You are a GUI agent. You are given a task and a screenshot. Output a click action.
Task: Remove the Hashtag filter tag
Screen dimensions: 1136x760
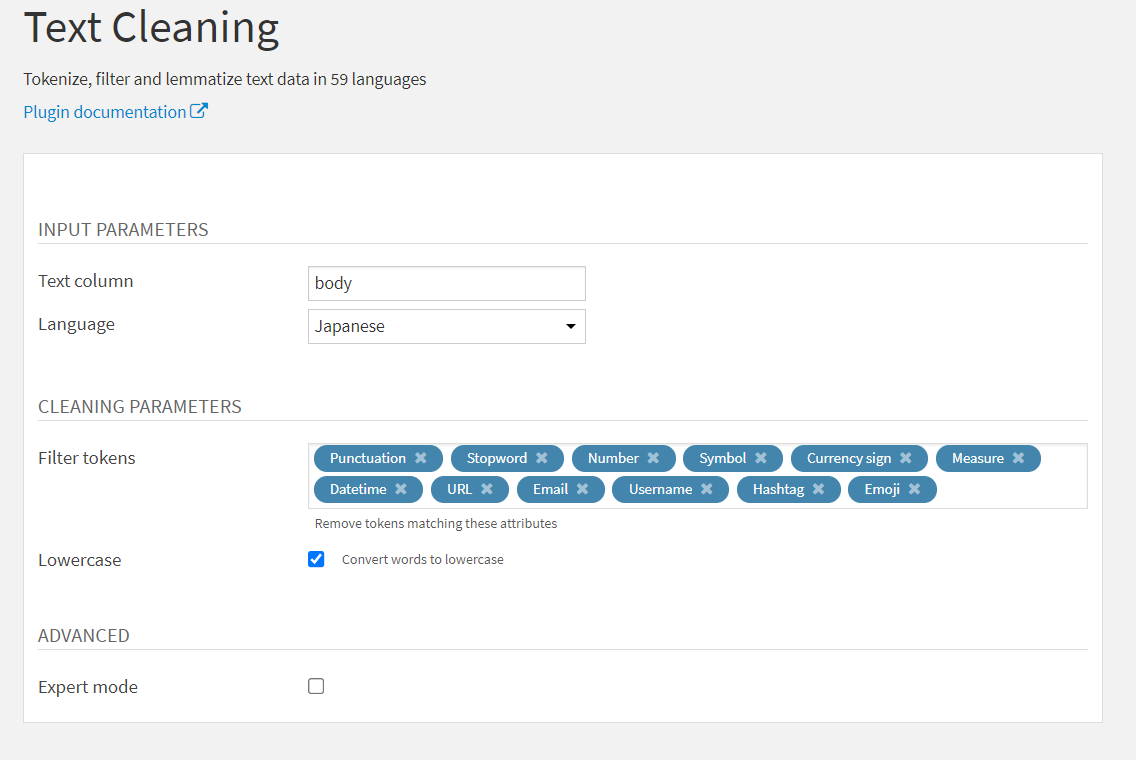(x=819, y=489)
